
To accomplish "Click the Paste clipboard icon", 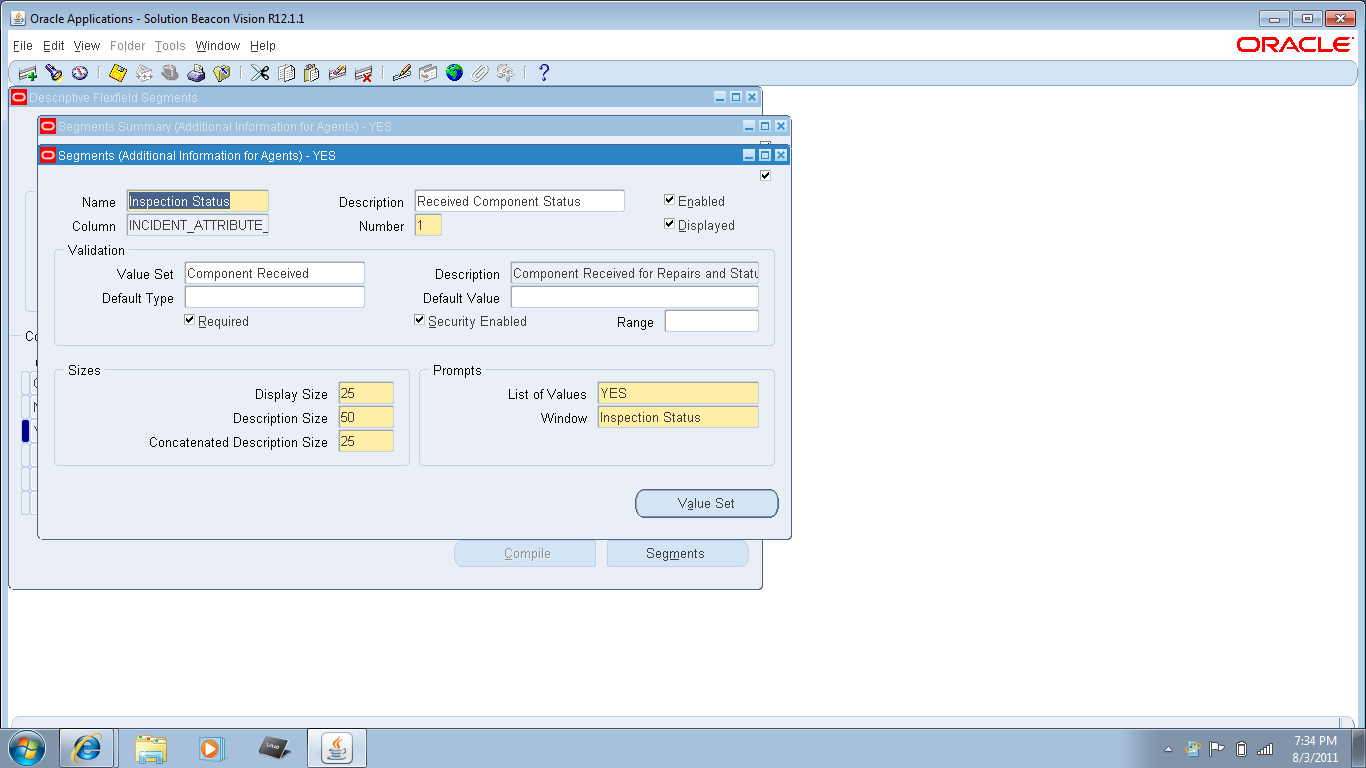I will point(312,73).
